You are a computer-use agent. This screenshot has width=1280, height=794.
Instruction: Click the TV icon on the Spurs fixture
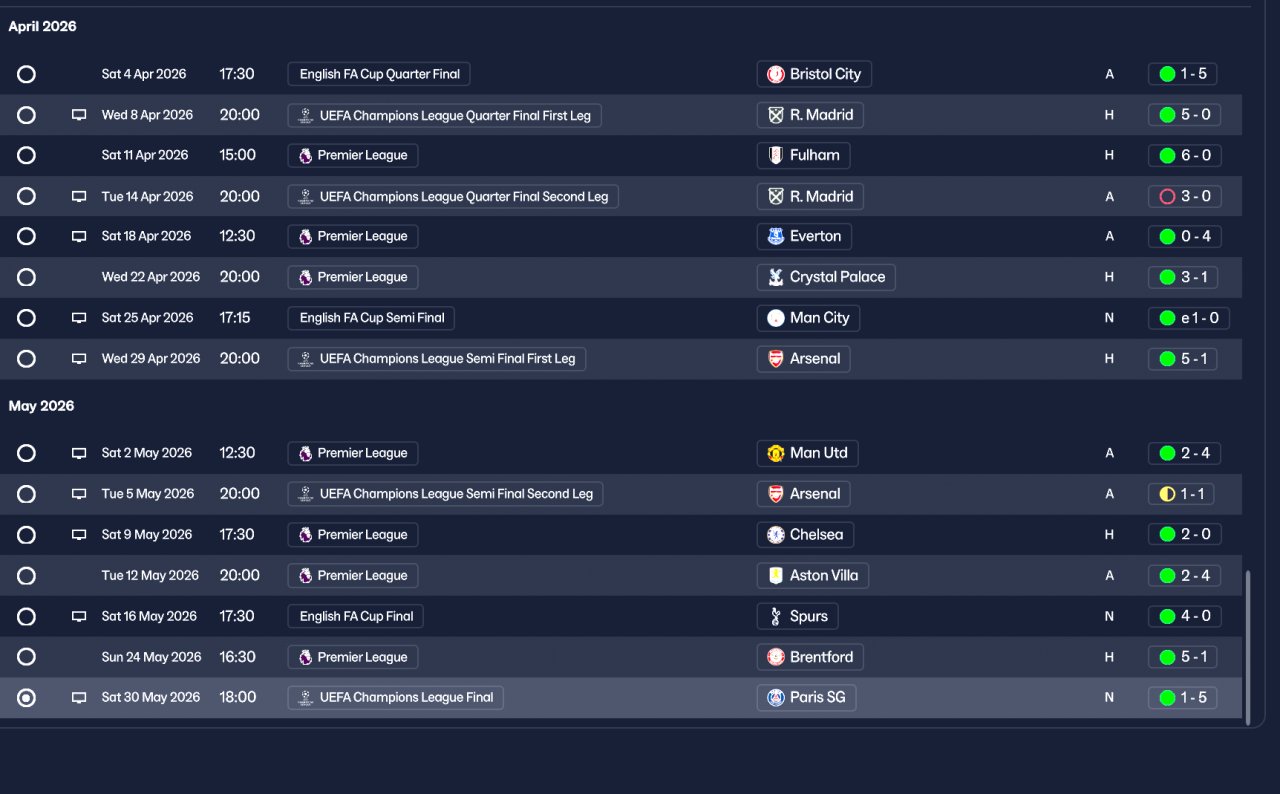pyautogui.click(x=79, y=616)
